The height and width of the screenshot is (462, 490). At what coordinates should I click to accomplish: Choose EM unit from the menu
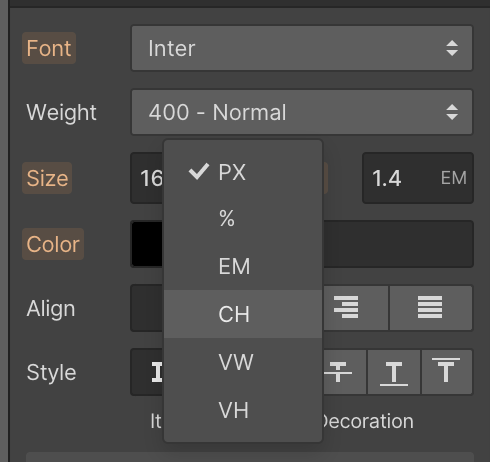(x=243, y=266)
